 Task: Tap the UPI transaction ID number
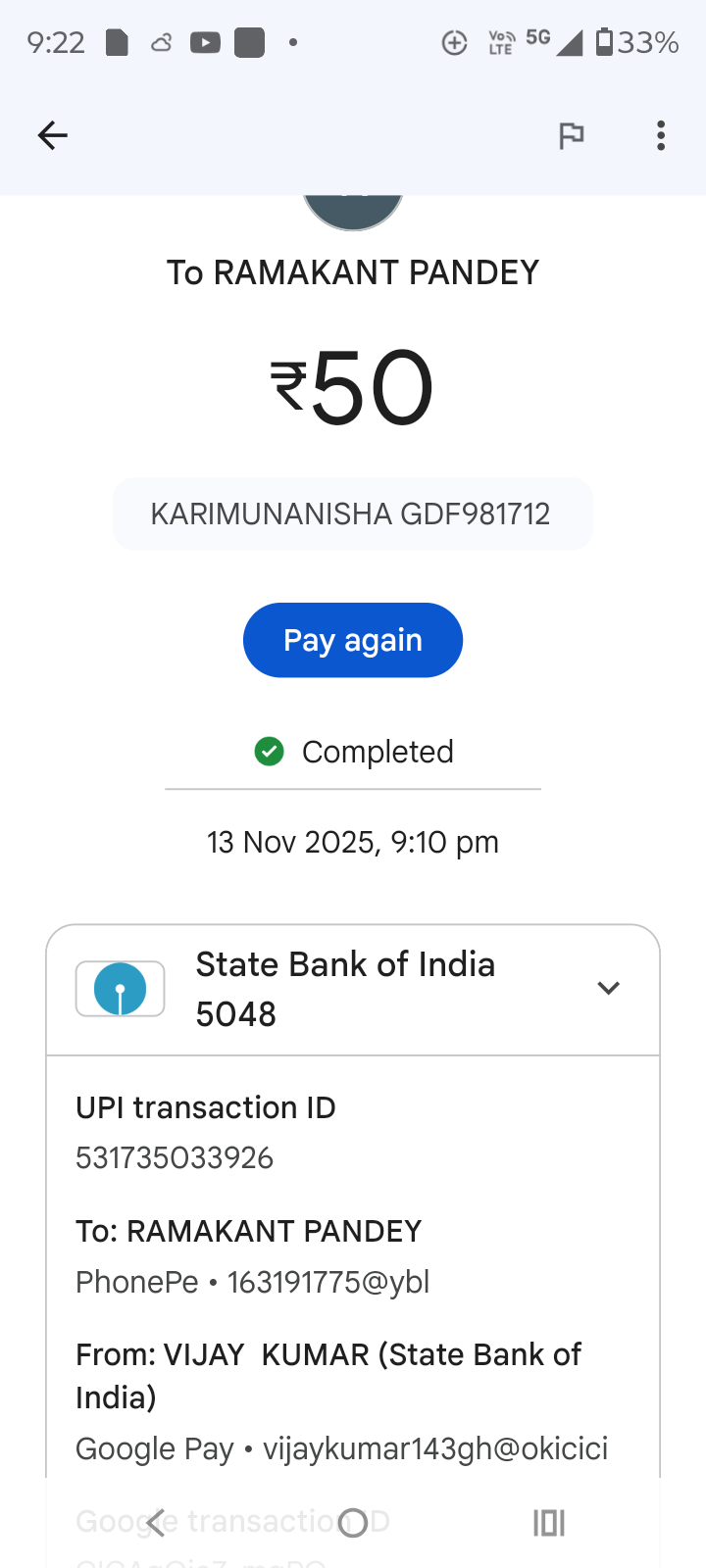point(175,1158)
